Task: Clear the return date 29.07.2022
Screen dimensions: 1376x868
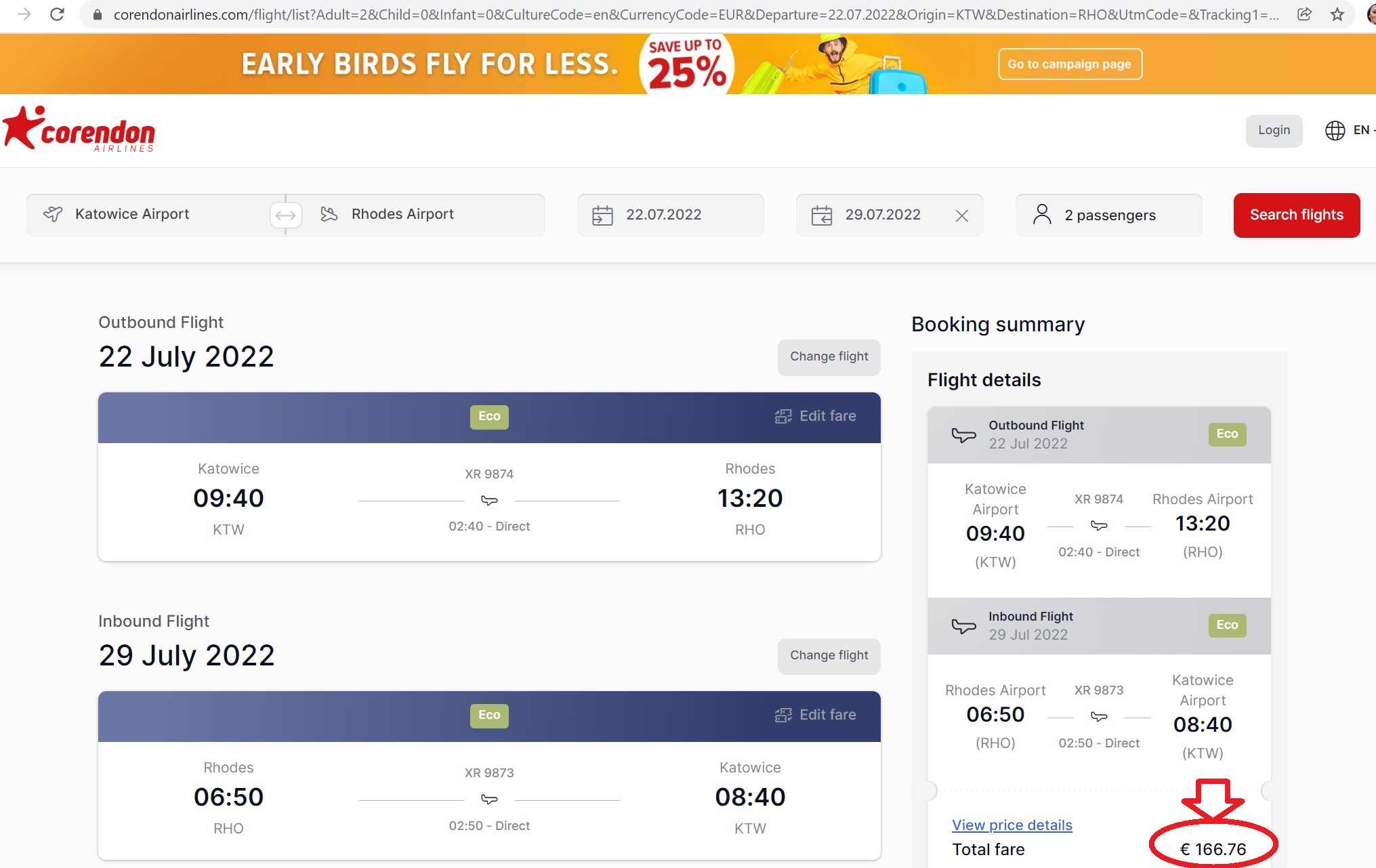Action: 961,215
